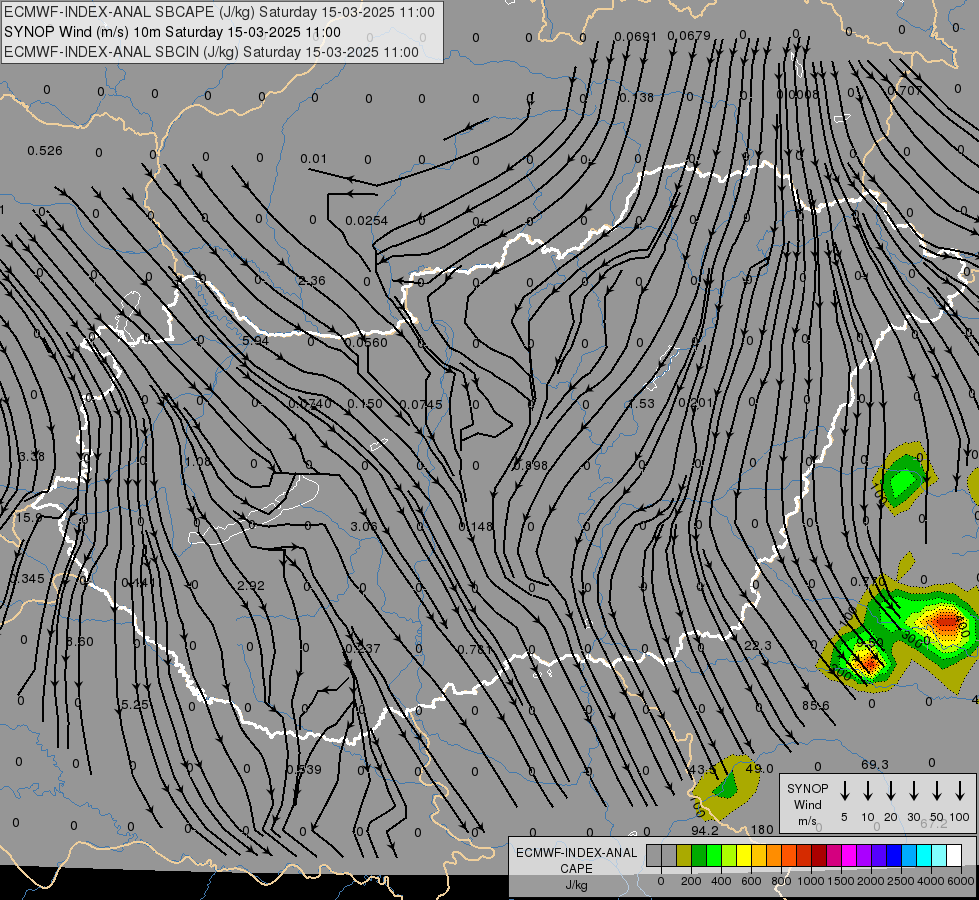Click the SBCIN title line in header
This screenshot has width=979, height=900.
coord(211,52)
